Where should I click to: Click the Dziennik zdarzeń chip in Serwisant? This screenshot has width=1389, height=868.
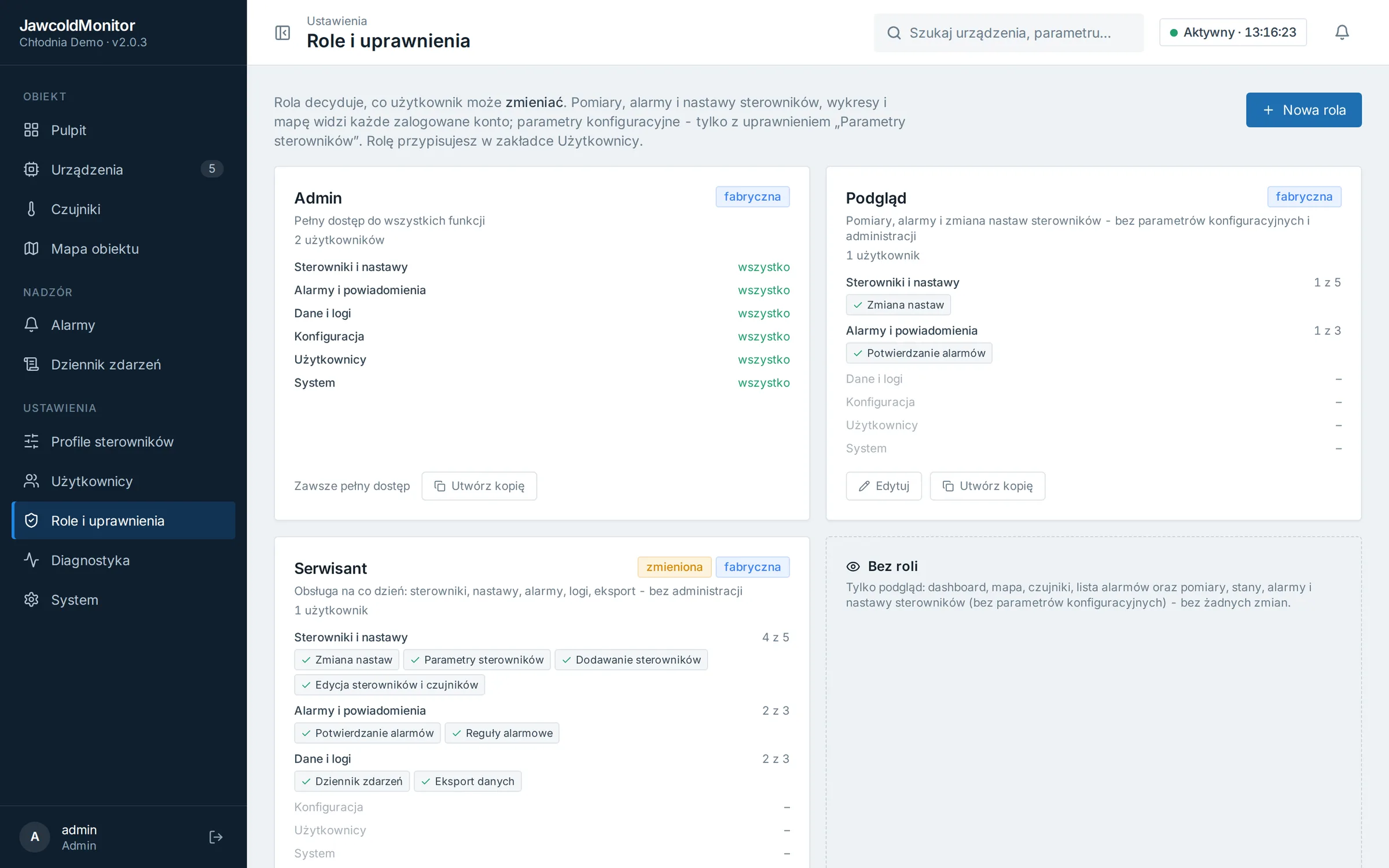(x=352, y=781)
